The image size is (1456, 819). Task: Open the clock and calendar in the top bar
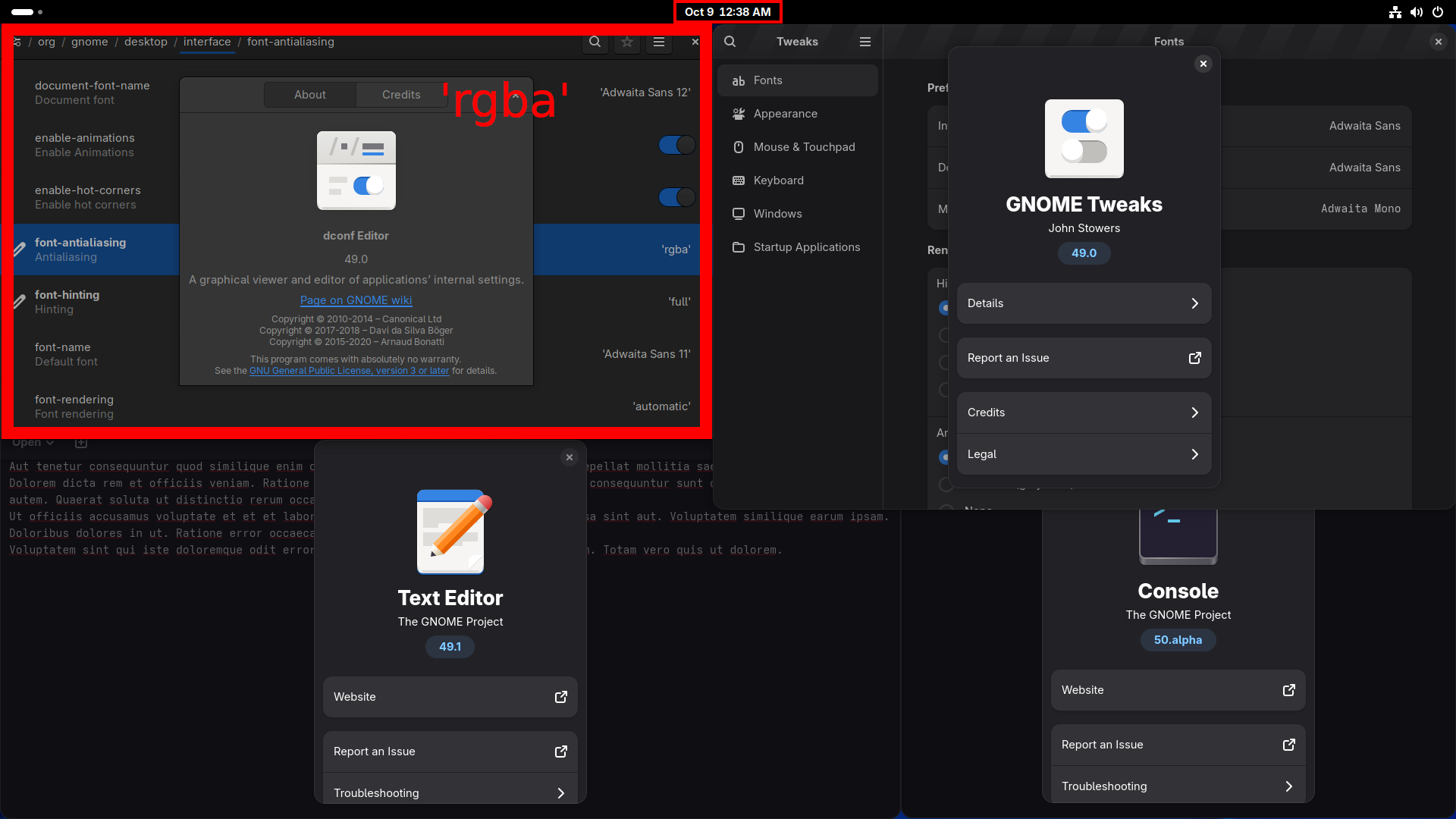pyautogui.click(x=727, y=12)
